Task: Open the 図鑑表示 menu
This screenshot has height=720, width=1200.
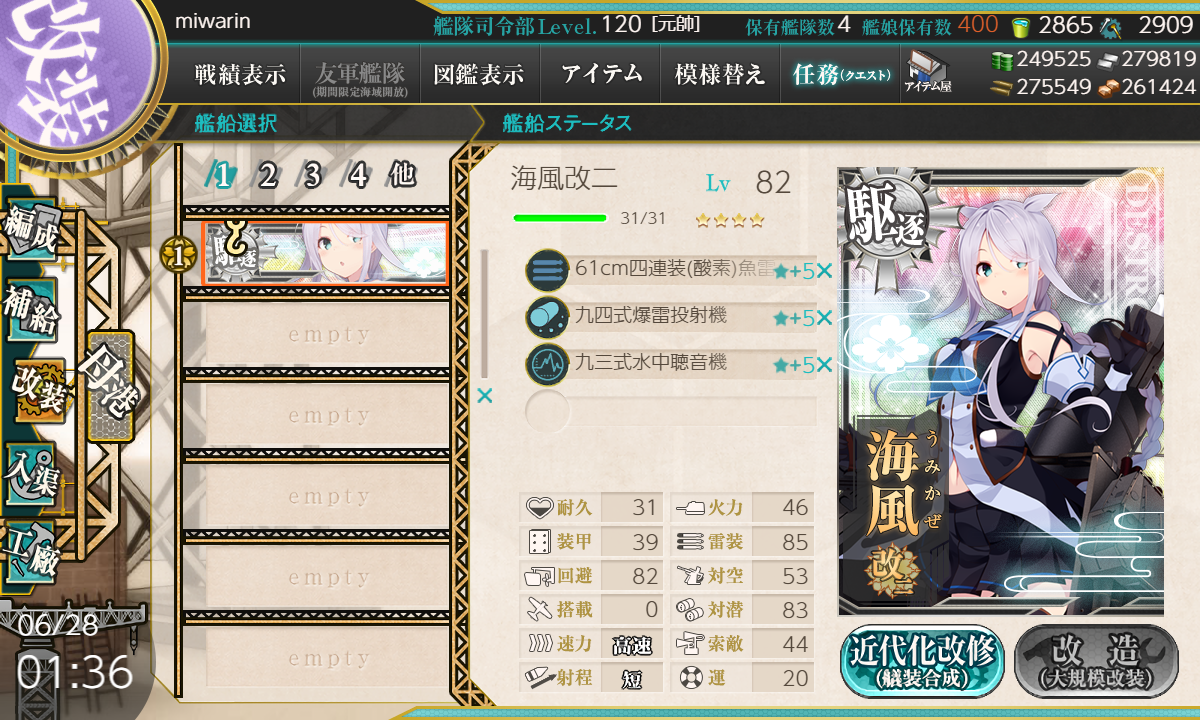Action: tap(479, 73)
